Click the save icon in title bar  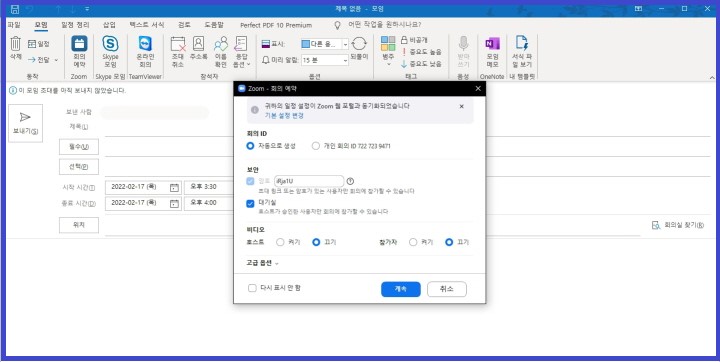pos(15,9)
